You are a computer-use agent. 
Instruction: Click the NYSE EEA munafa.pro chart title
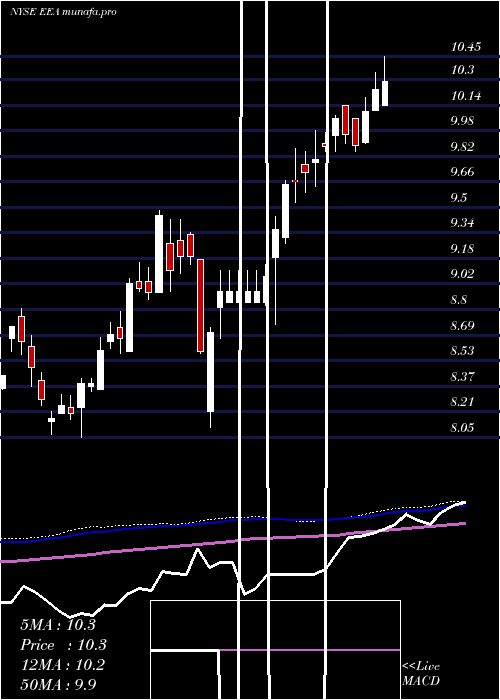click(63, 12)
